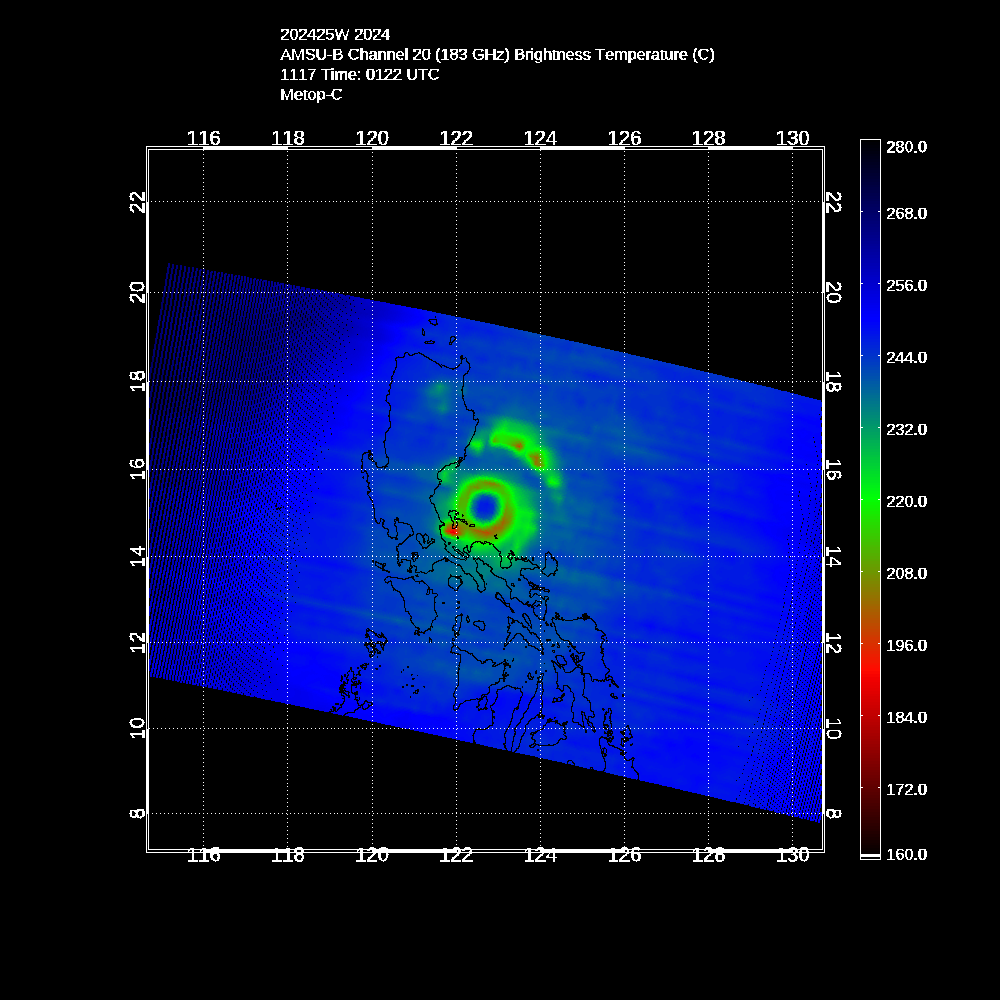Viewport: 1000px width, 1000px height.
Task: Click the 280.0 label on the colorbar
Action: 906,147
